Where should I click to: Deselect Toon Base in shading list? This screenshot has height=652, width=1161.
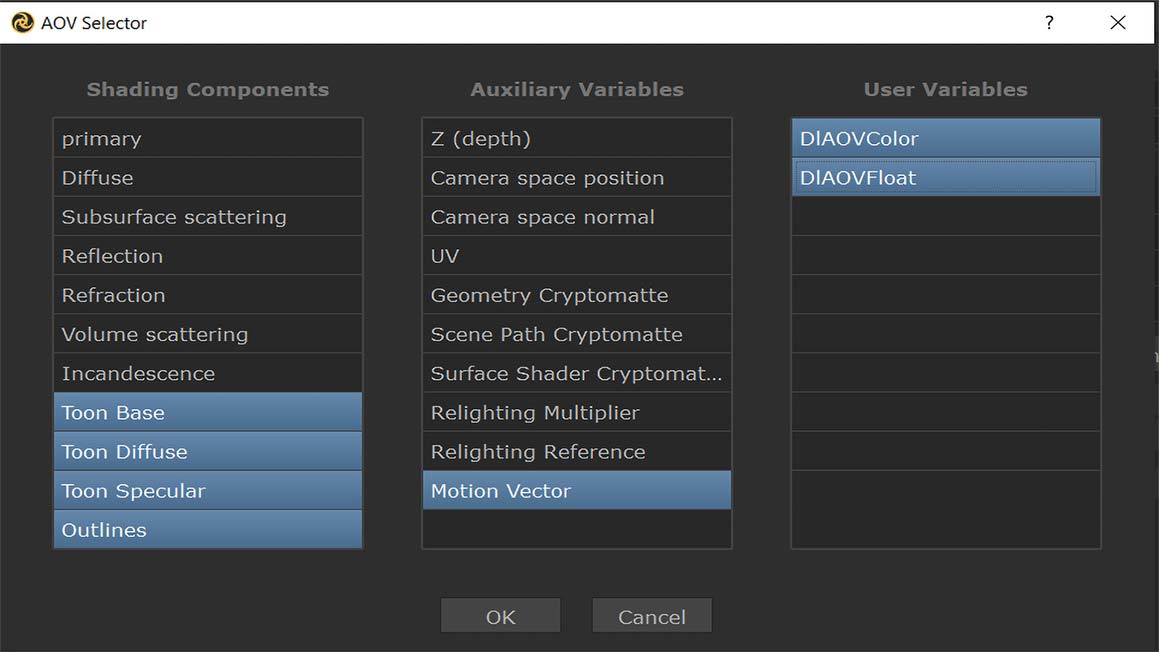click(x=207, y=413)
